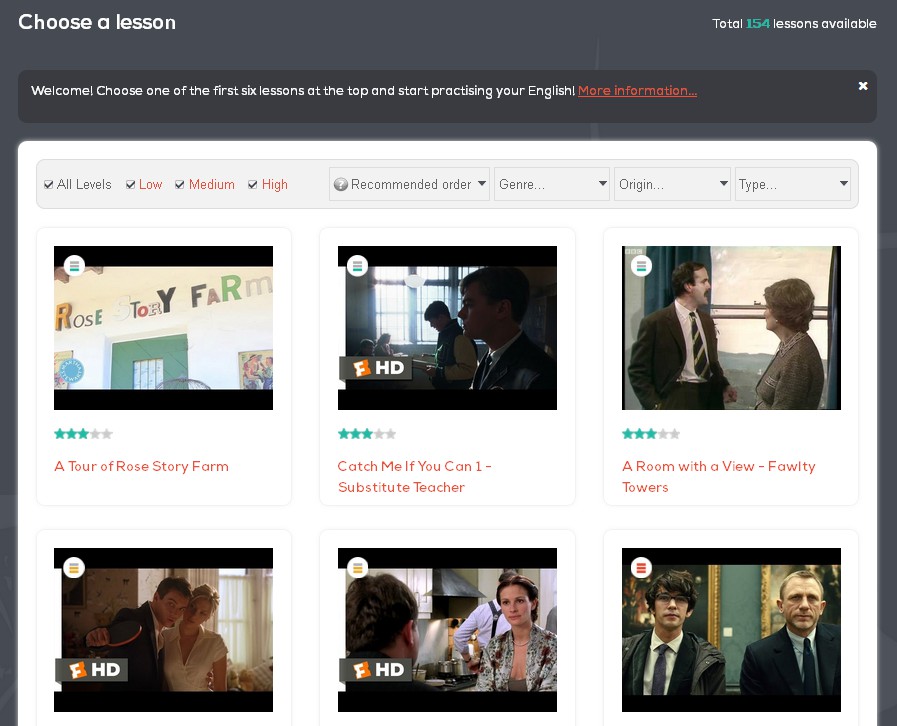Image resolution: width=897 pixels, height=726 pixels.
Task: Open the More information link
Action: pos(637,91)
